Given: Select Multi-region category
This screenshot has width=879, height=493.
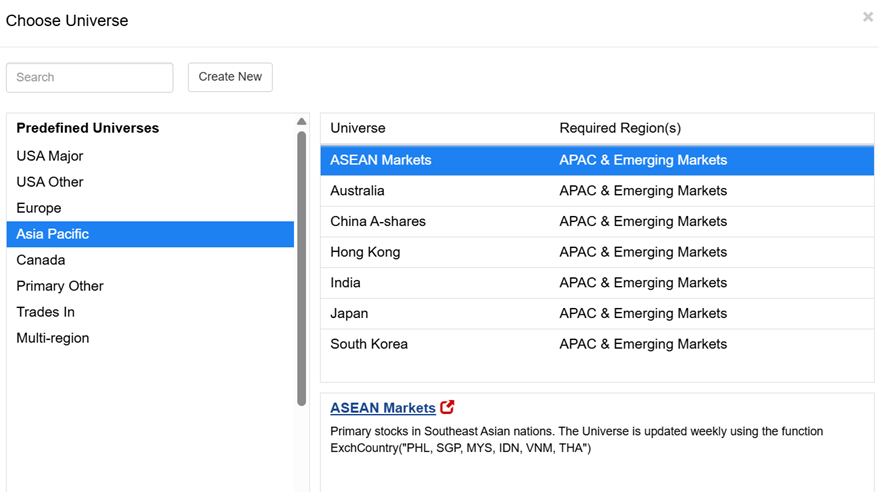Looking at the screenshot, I should [x=150, y=338].
